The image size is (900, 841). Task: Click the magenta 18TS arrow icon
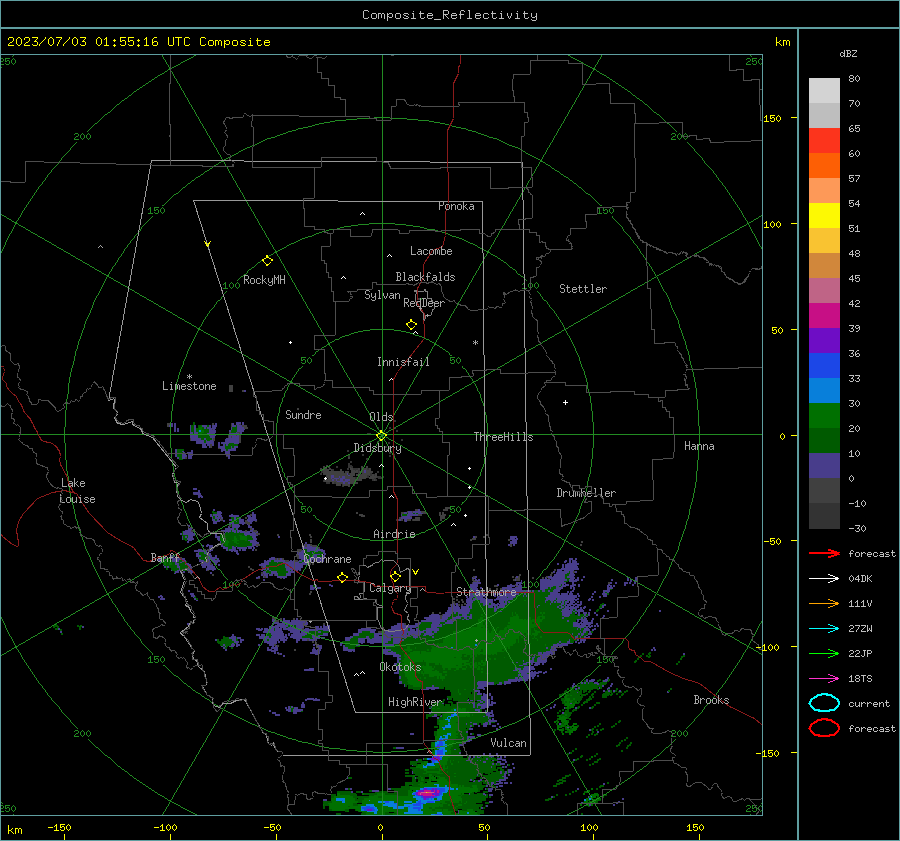824,679
